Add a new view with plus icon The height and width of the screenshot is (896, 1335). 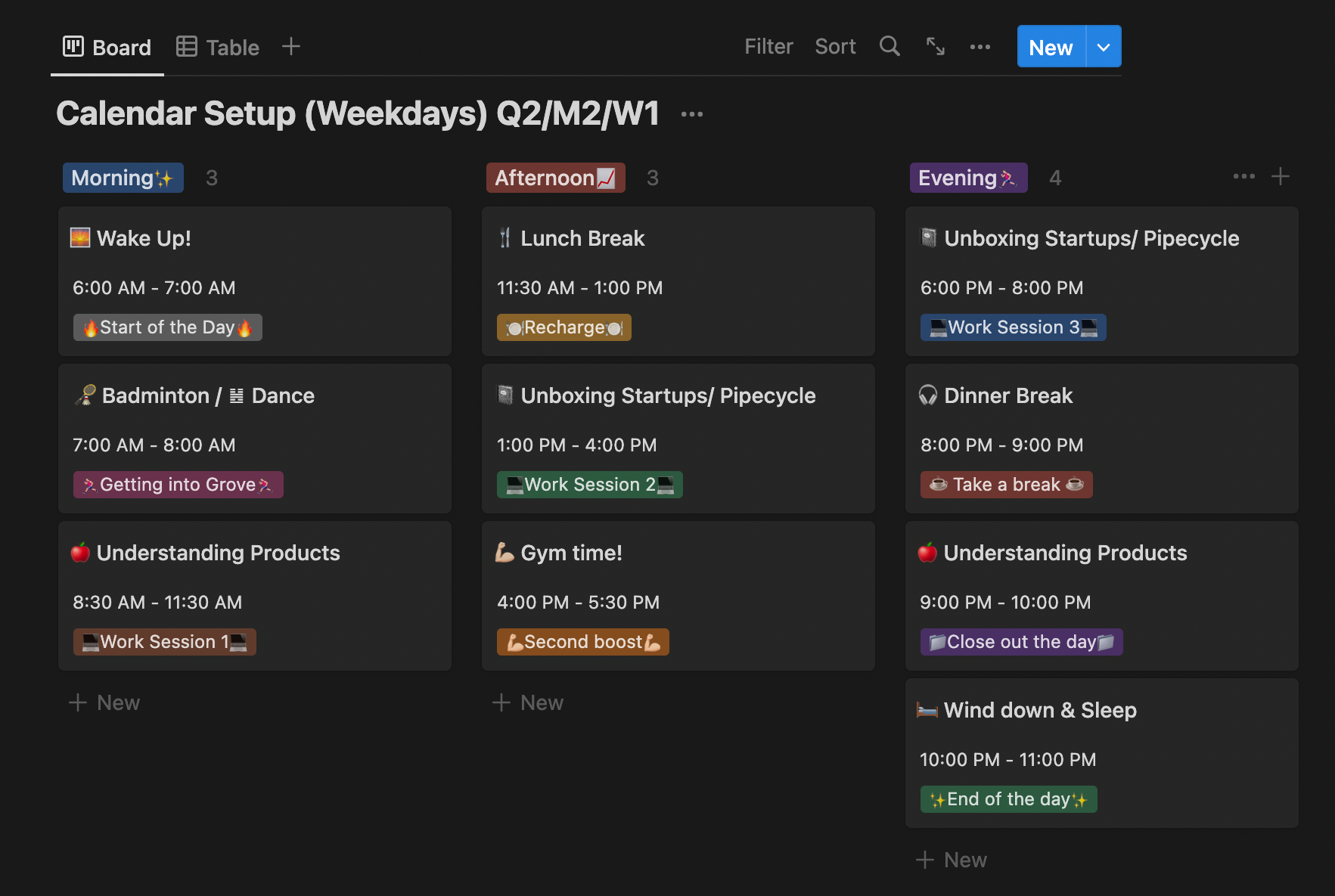pos(291,47)
